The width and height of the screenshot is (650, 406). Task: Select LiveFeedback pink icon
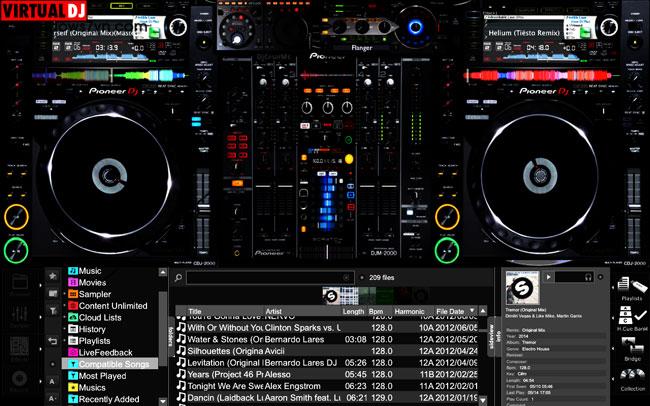(73, 353)
